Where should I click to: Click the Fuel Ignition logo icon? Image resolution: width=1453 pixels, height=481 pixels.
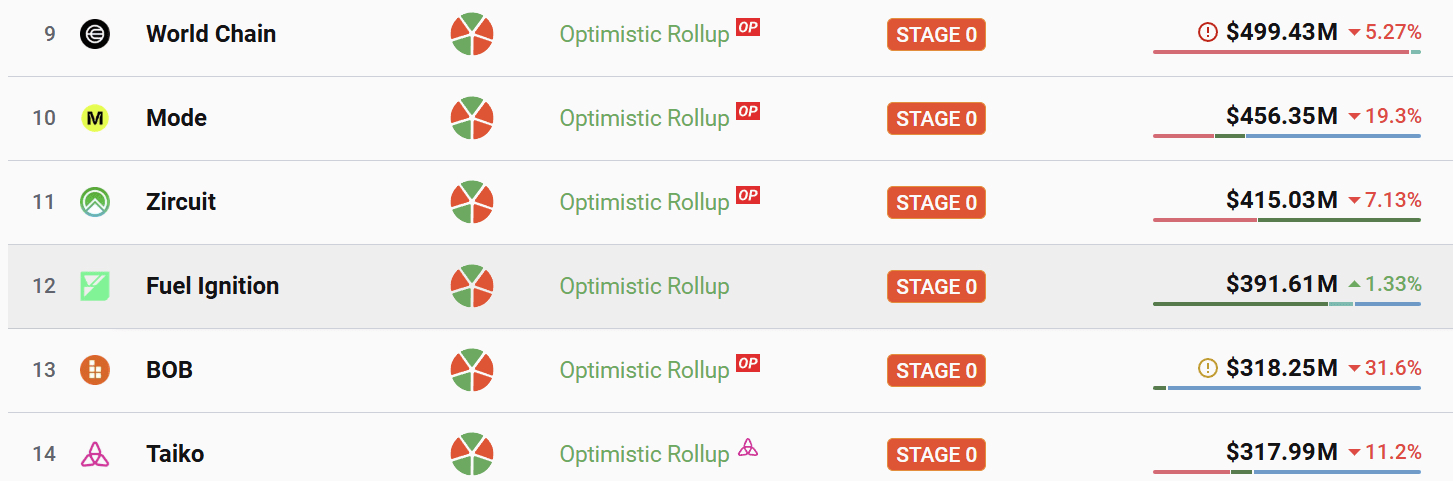(x=95, y=286)
